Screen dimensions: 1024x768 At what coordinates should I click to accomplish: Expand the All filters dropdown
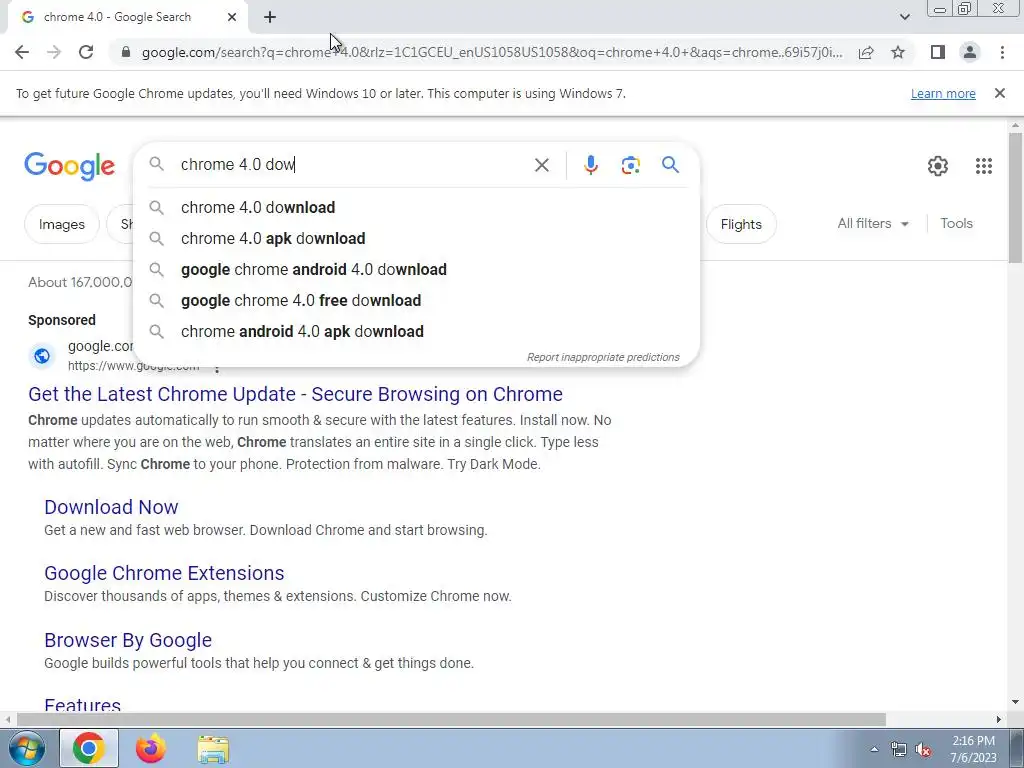pos(873,223)
